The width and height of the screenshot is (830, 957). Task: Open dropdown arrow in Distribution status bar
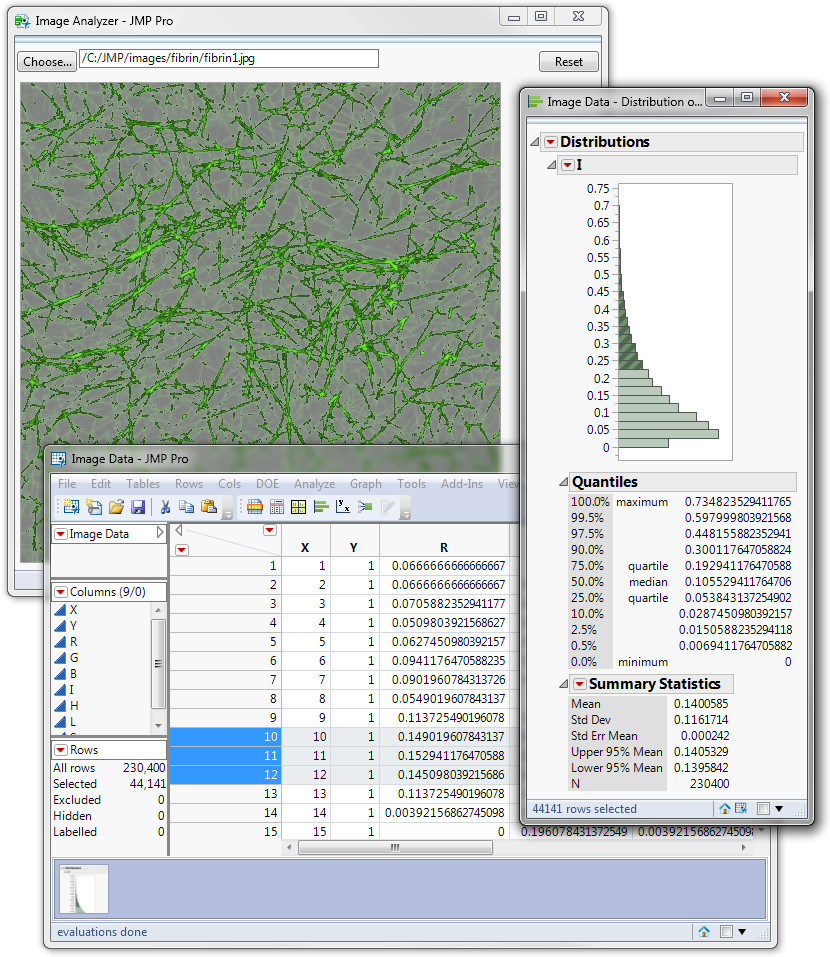[x=779, y=809]
